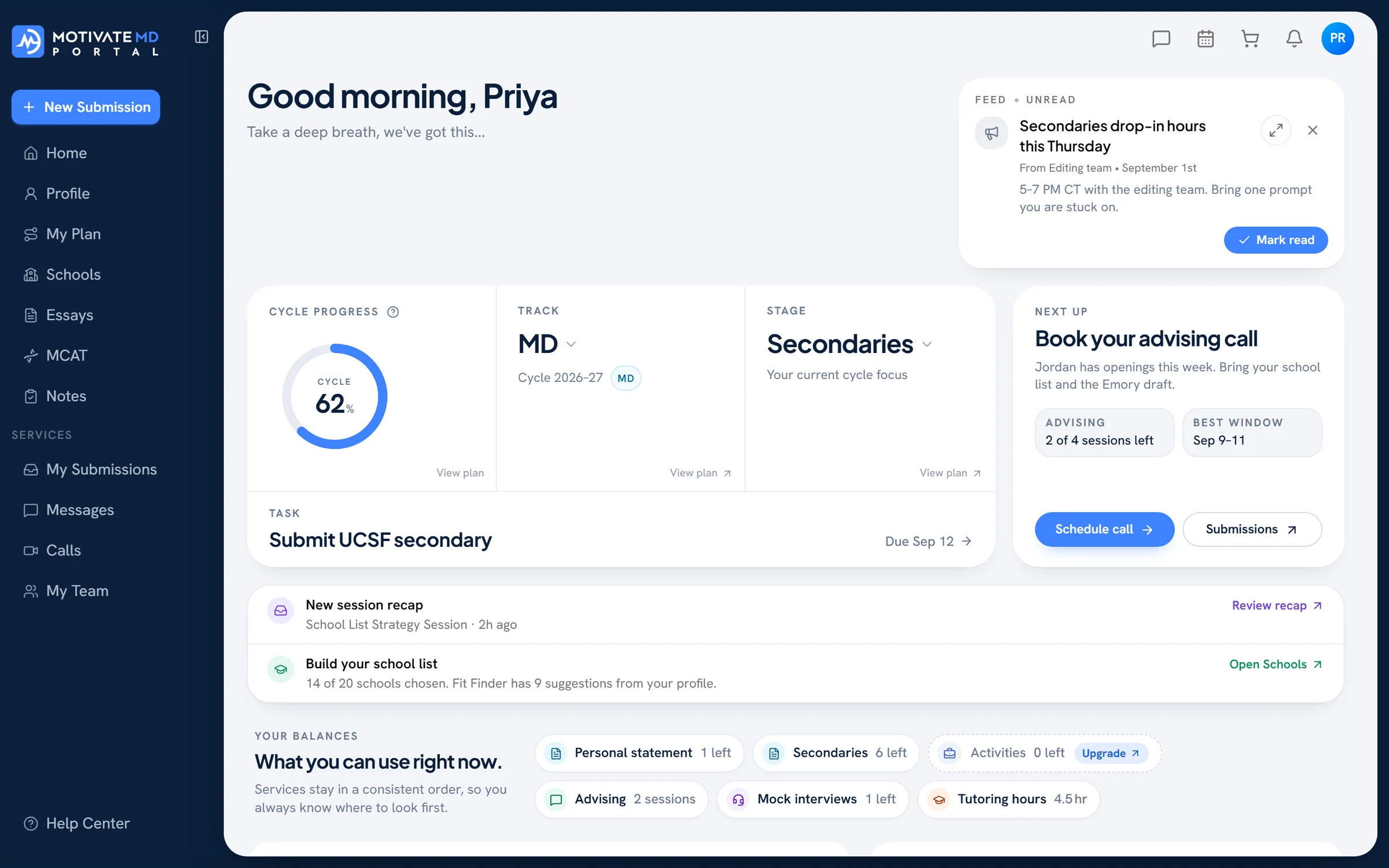Click the Upgrade link for Activities
The width and height of the screenshot is (1389, 868).
[x=1111, y=753]
